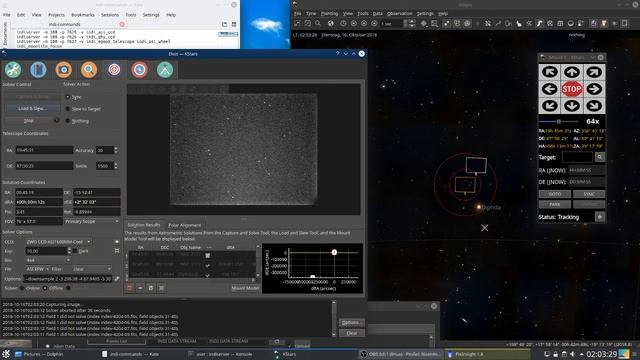Click the globe icon in the KStars toolbar
This screenshot has height=360, width=640.
pyautogui.click(x=331, y=24)
